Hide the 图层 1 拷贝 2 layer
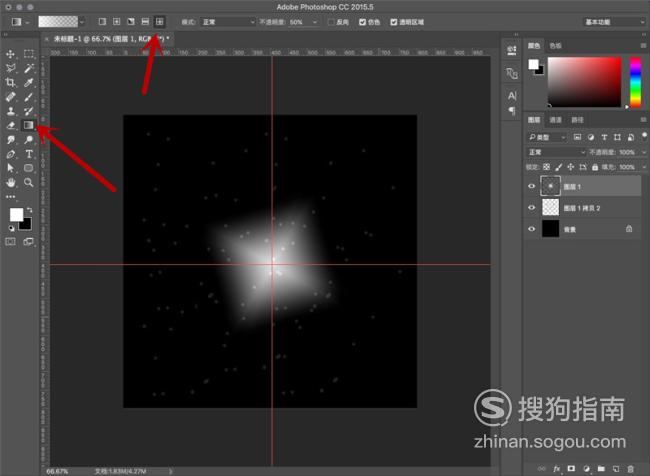This screenshot has width=650, height=476. click(x=531, y=208)
